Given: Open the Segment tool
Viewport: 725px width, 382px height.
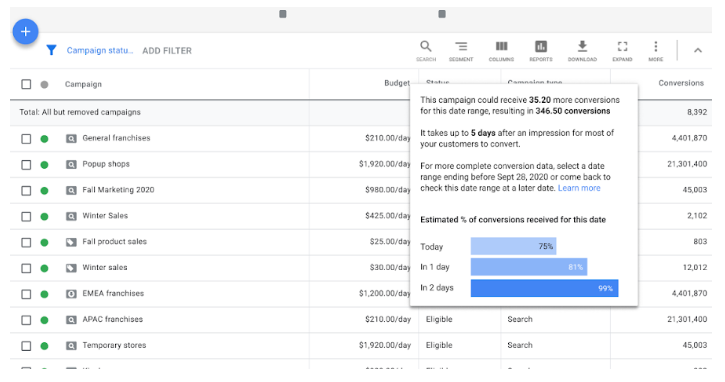Looking at the screenshot, I should coord(461,51).
